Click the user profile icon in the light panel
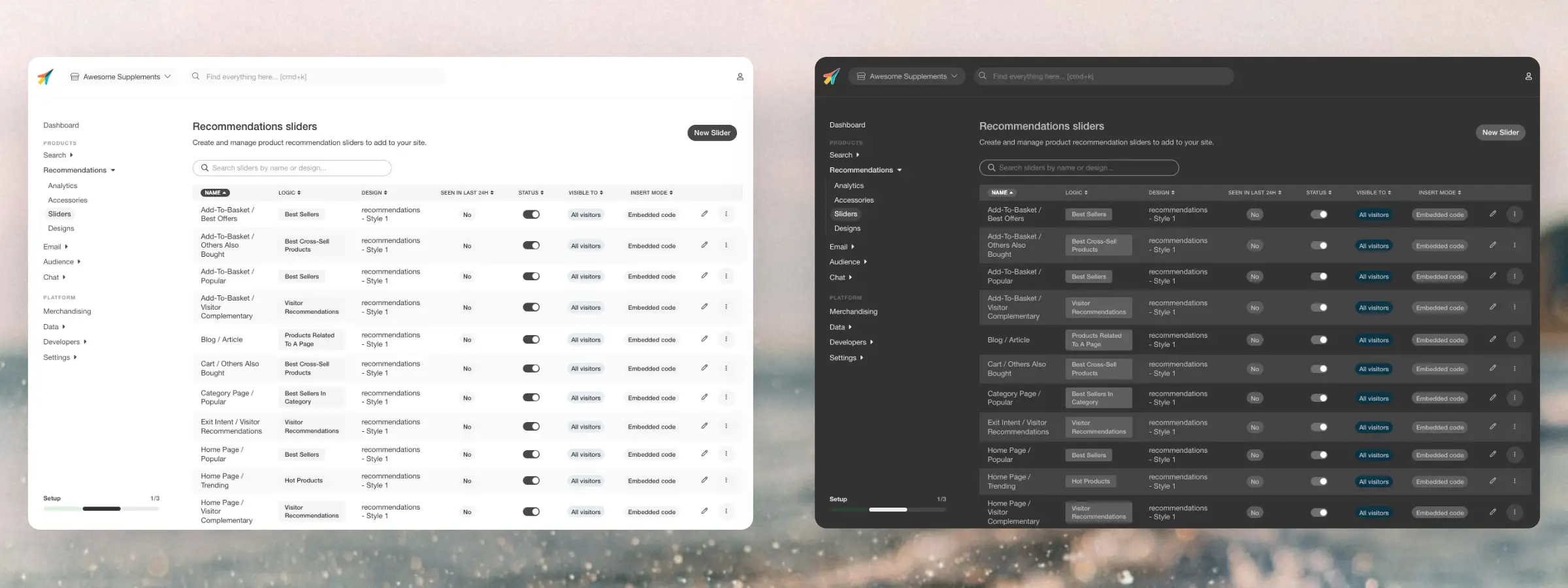 [x=740, y=77]
